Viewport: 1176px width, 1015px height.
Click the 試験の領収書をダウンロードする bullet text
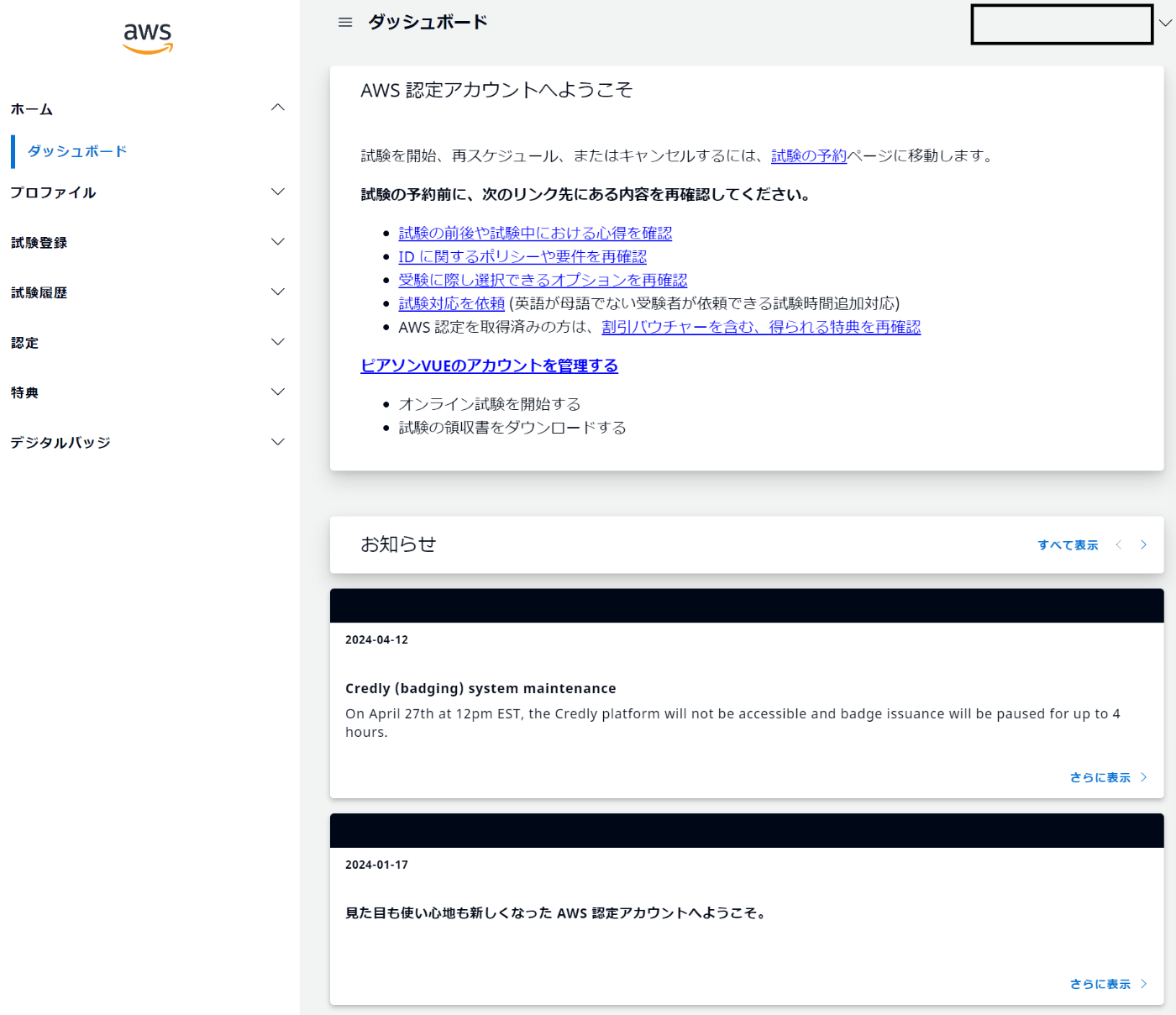[512, 428]
